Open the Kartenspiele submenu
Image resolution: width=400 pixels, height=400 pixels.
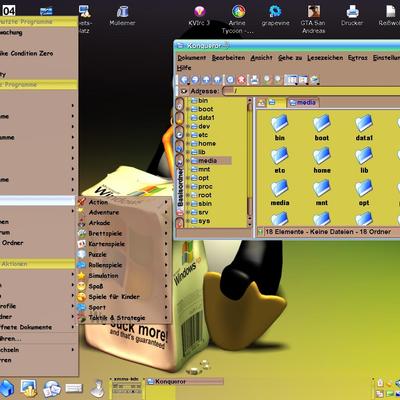[123, 244]
